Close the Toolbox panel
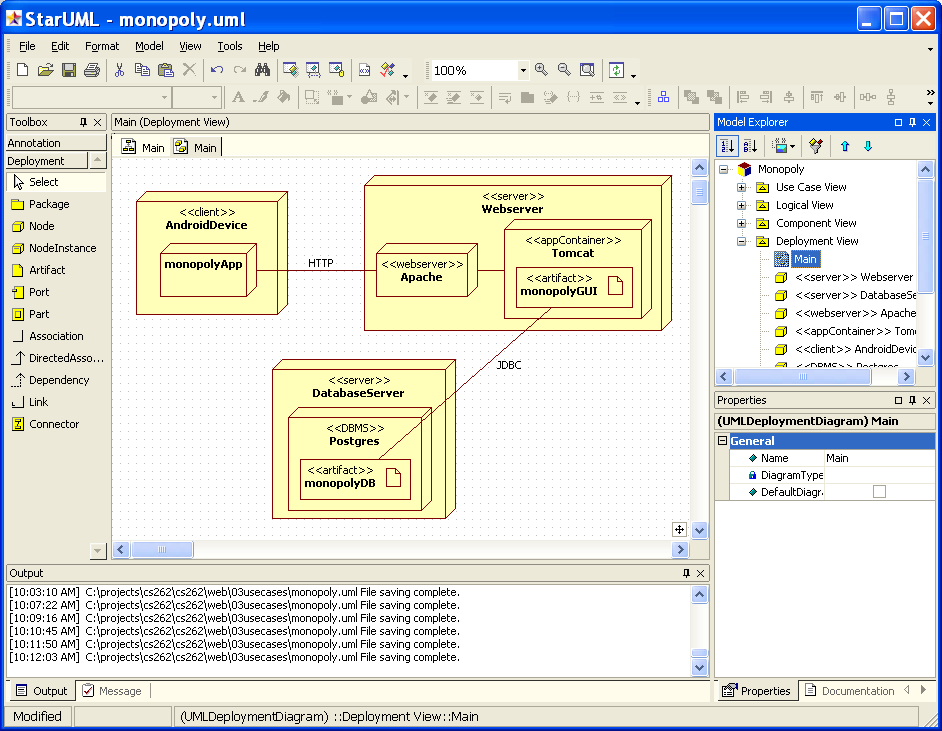Screen dimensions: 942x731 [97, 122]
